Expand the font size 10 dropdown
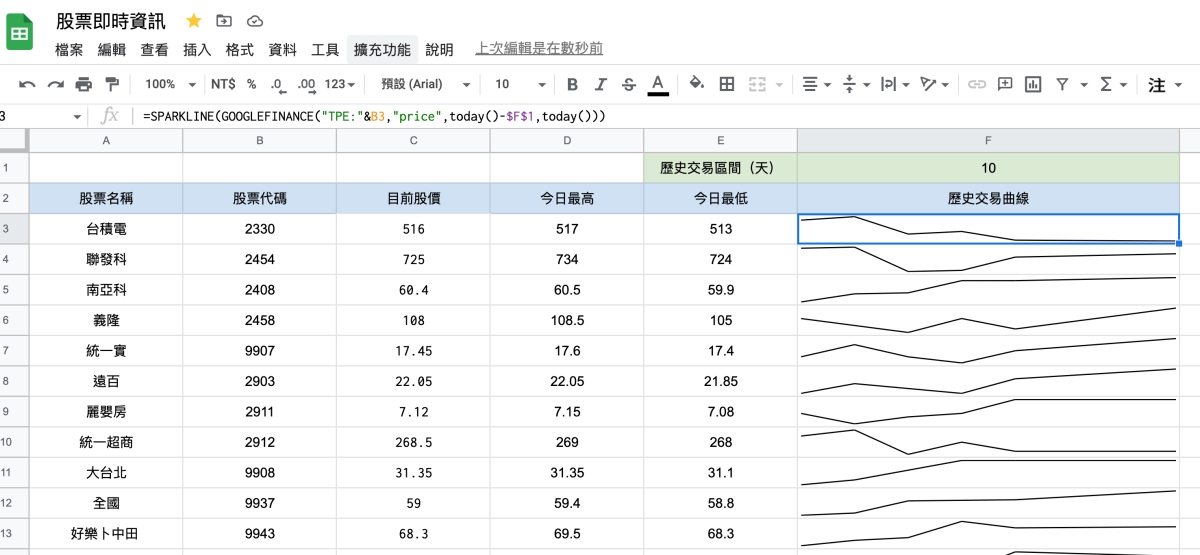 [x=520, y=84]
